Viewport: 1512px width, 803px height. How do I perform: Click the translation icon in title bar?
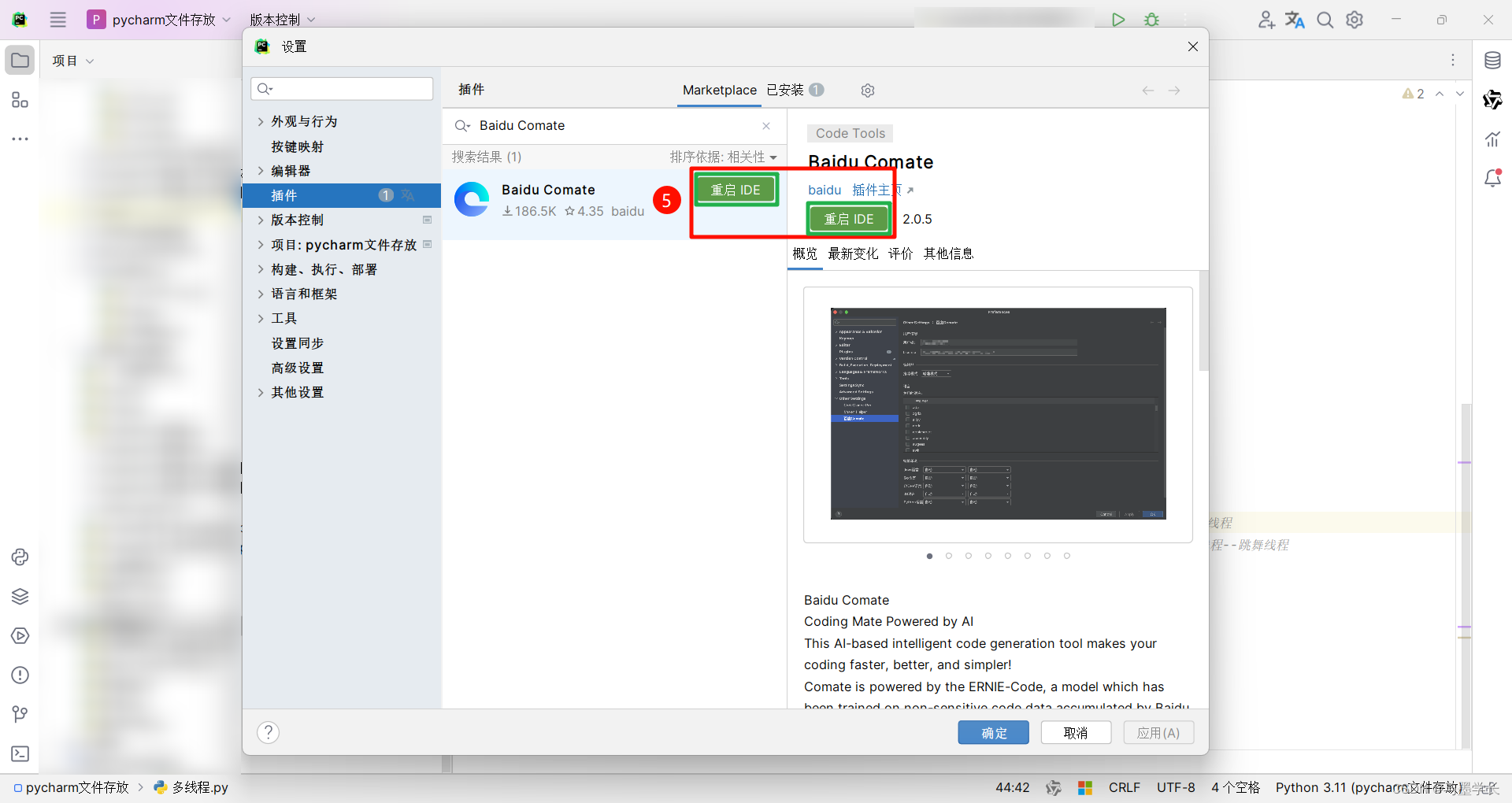coord(1295,20)
